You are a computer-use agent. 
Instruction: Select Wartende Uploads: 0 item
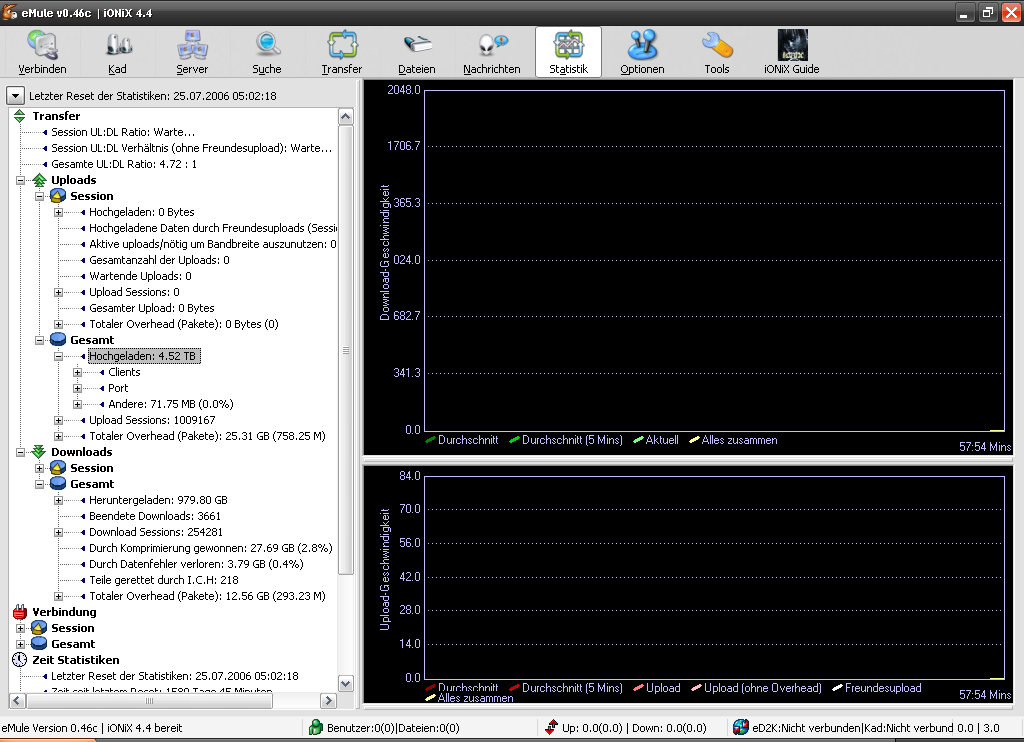tap(140, 276)
